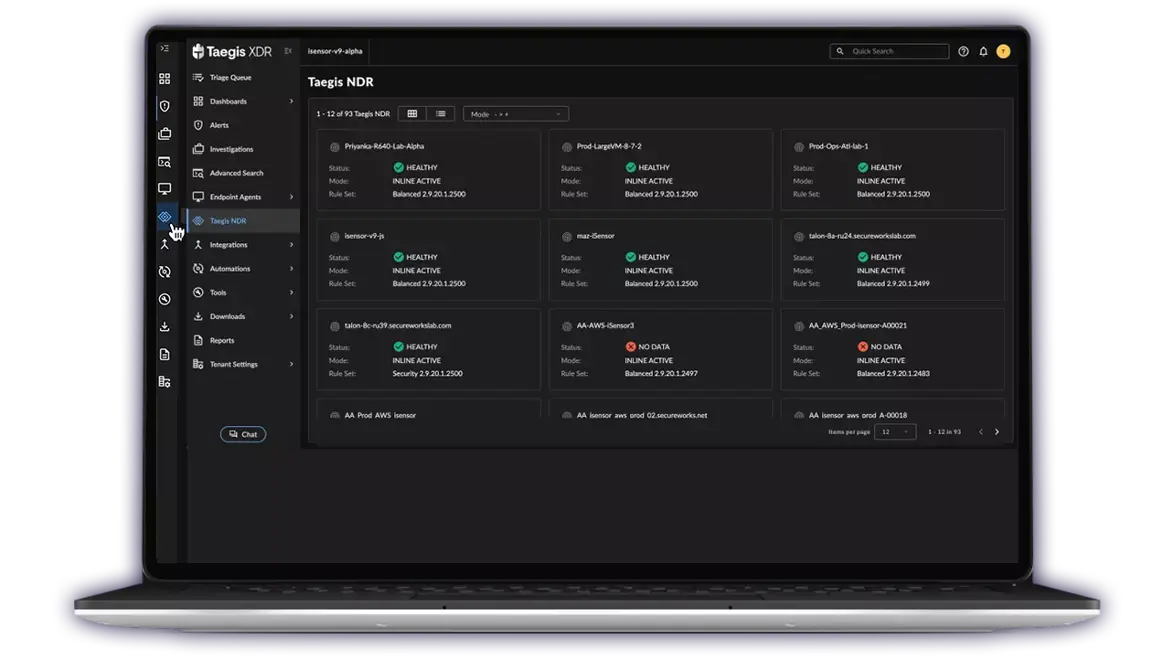Click NO DATA status of AA_AWS_Prod-isensor-A00021
Image resolution: width=1174 pixels, height=660 pixels.
880,347
